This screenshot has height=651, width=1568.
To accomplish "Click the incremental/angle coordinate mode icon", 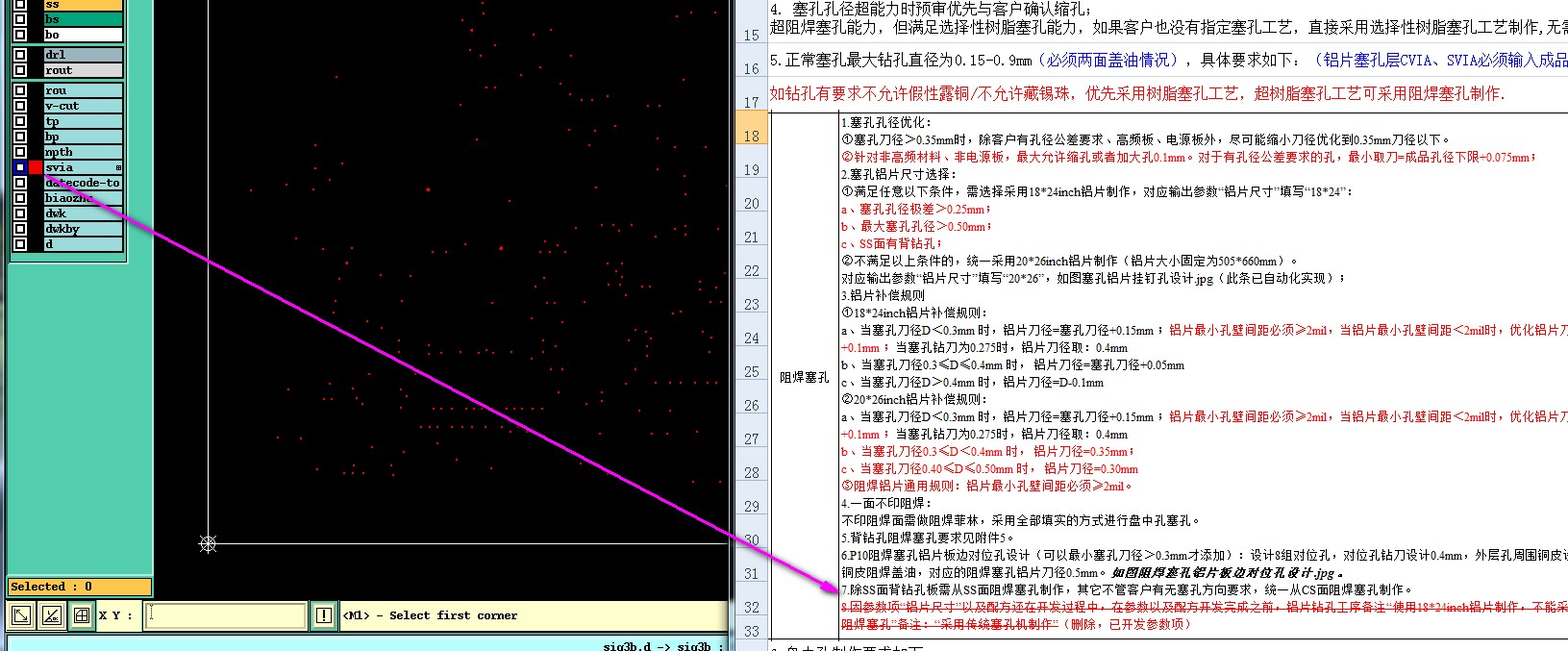I will [x=52, y=615].
